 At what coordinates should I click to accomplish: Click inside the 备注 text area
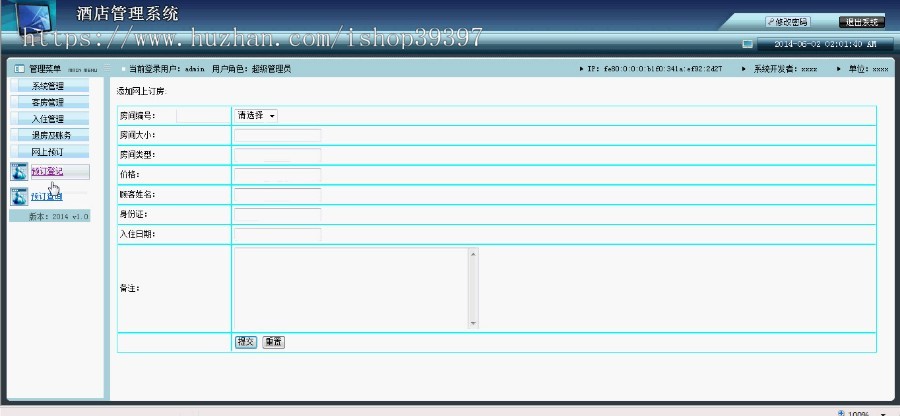[x=352, y=288]
